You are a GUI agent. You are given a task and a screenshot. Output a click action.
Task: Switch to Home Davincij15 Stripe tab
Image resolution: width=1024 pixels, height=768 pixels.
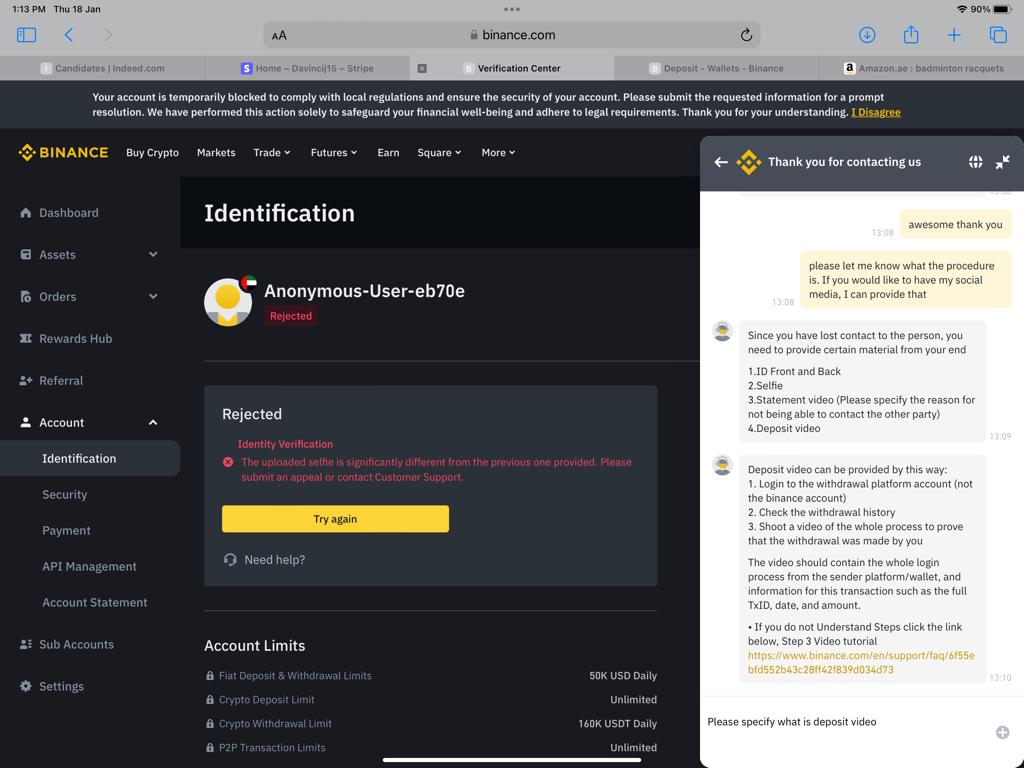click(x=307, y=68)
